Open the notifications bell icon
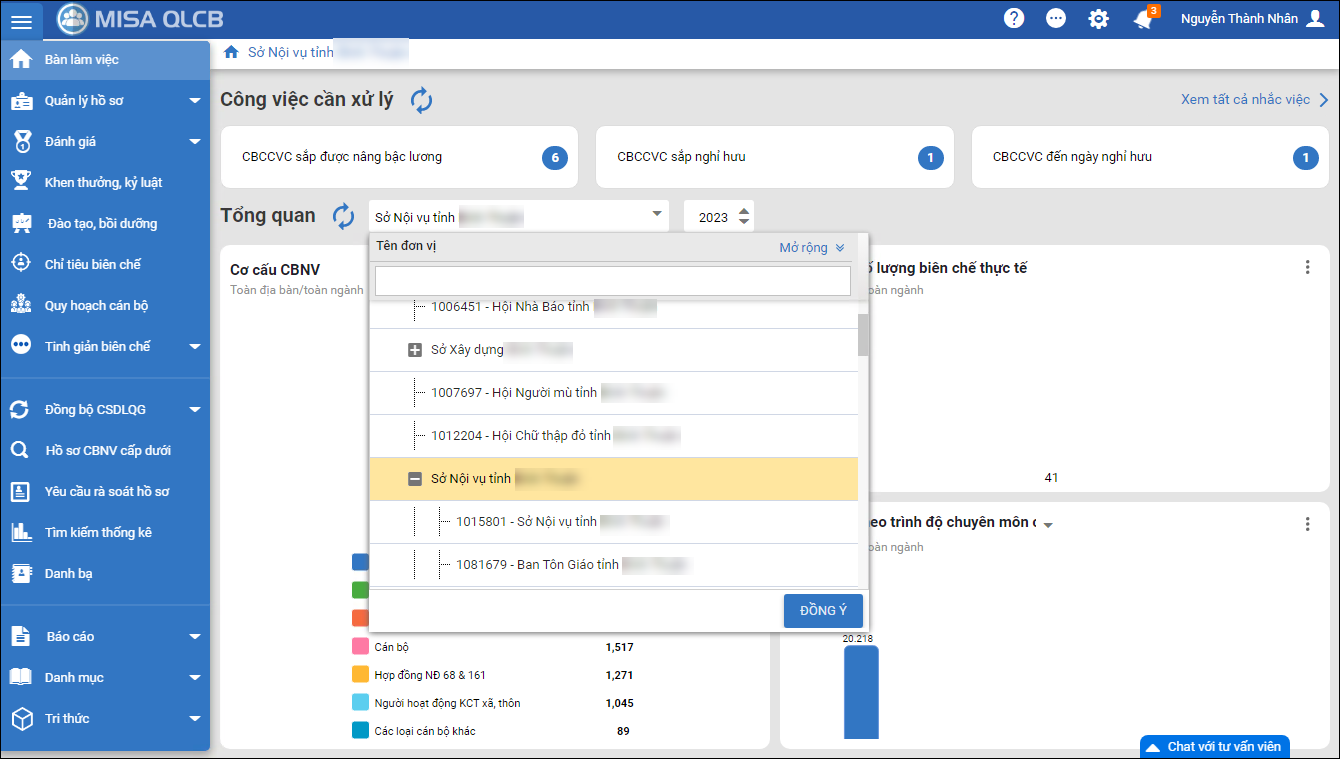Viewport: 1340px width, 759px height. [x=1143, y=19]
